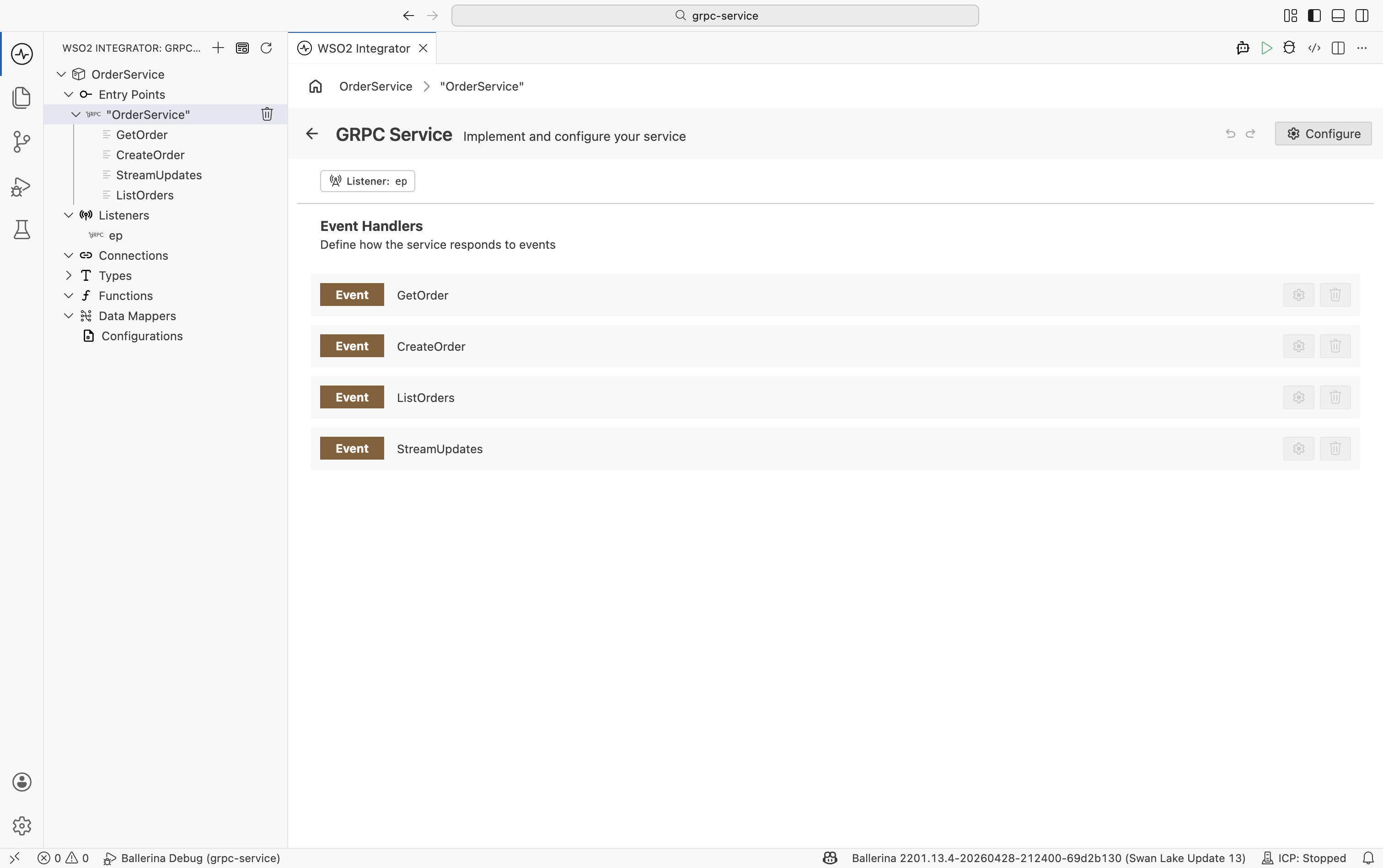The image size is (1383, 868).
Task: Undo the last change
Action: pyautogui.click(x=1230, y=134)
